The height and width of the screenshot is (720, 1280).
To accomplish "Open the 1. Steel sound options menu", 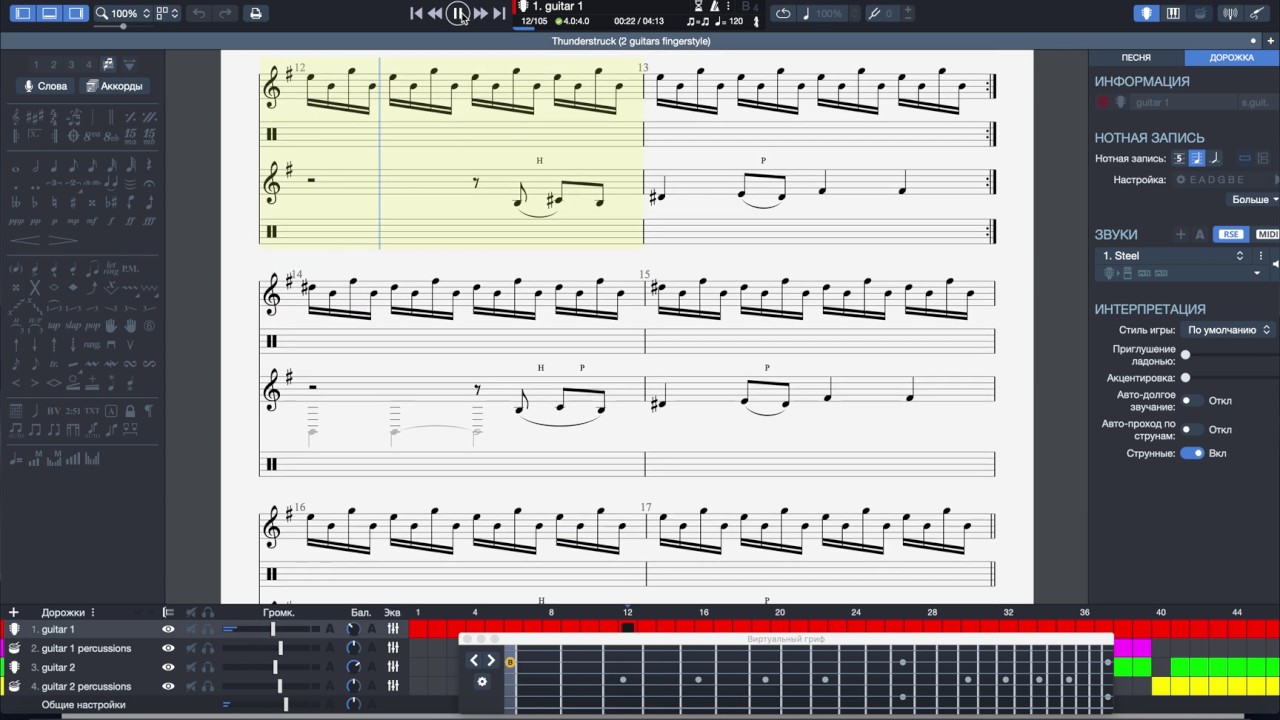I will click(x=1260, y=256).
